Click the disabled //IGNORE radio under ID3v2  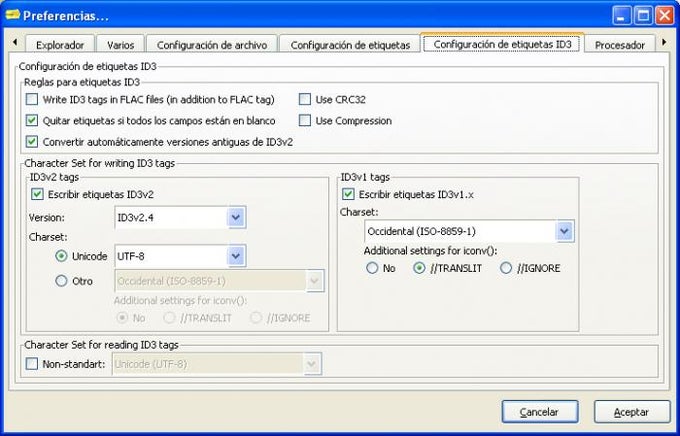tap(256, 318)
